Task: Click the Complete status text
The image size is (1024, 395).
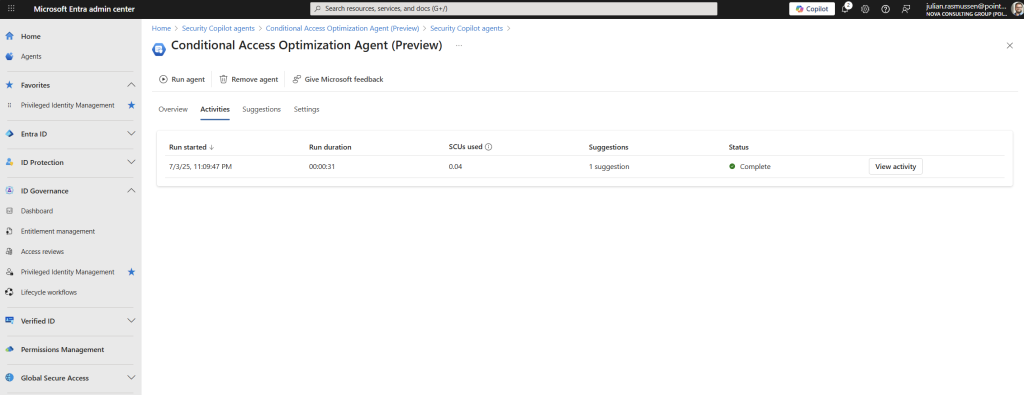Action: [755, 166]
